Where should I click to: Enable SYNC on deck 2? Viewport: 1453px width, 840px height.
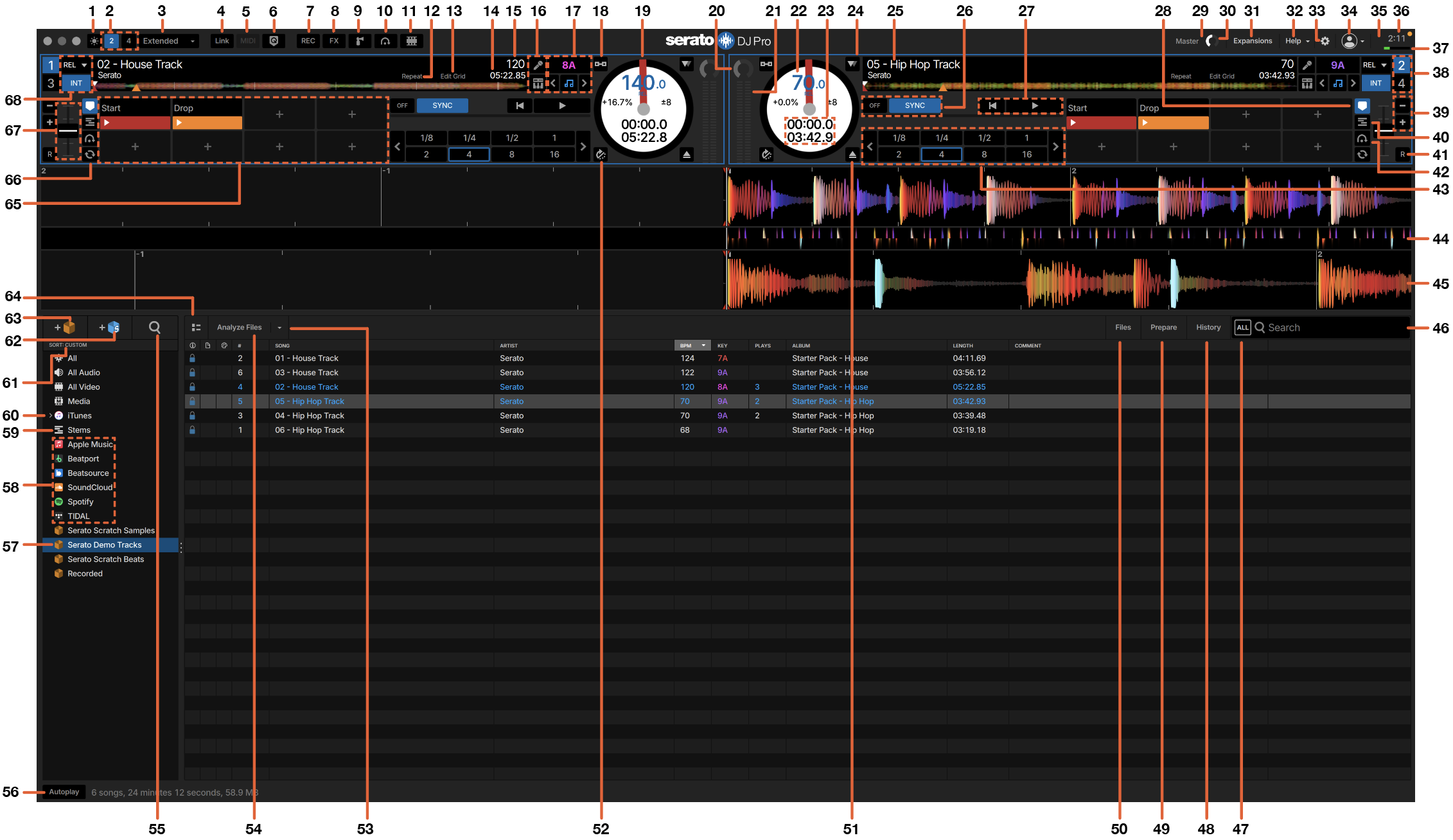click(915, 105)
